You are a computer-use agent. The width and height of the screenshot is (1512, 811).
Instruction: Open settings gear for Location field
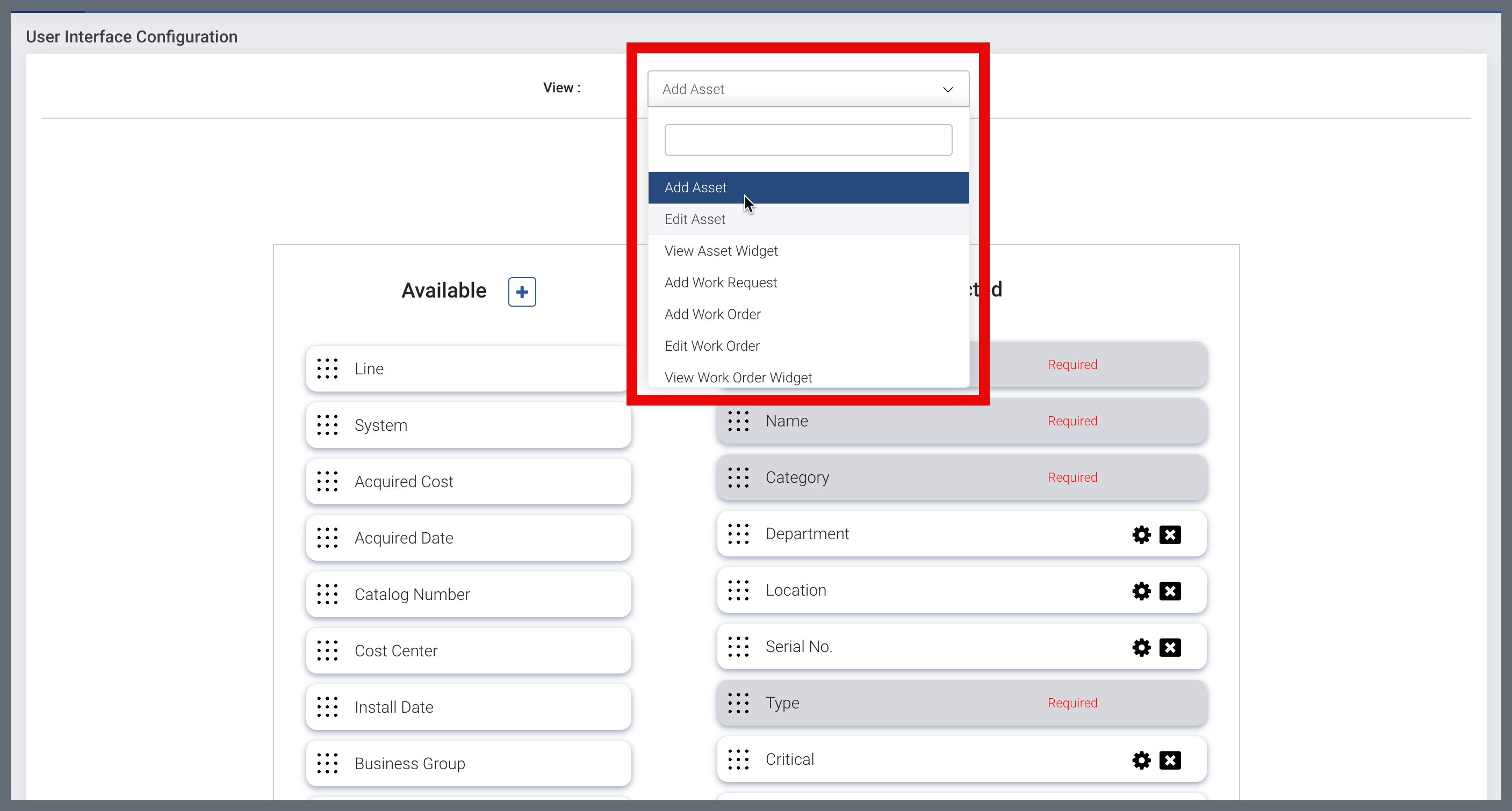click(1141, 591)
